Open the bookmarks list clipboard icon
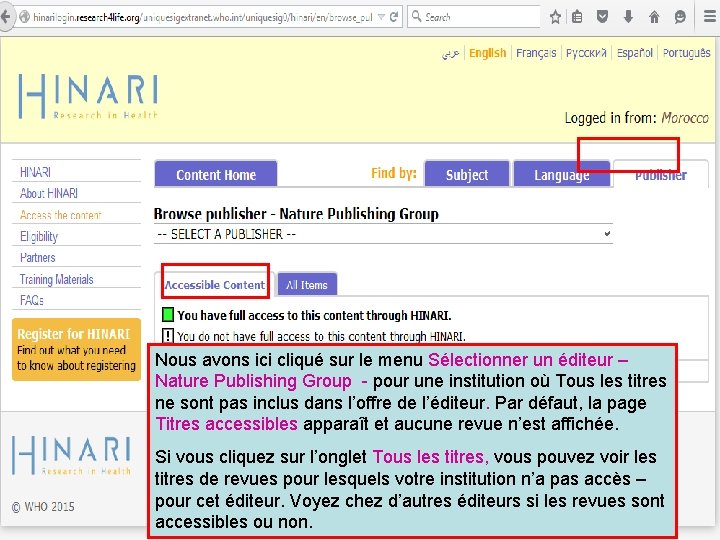Image resolution: width=720 pixels, height=540 pixels. click(577, 17)
